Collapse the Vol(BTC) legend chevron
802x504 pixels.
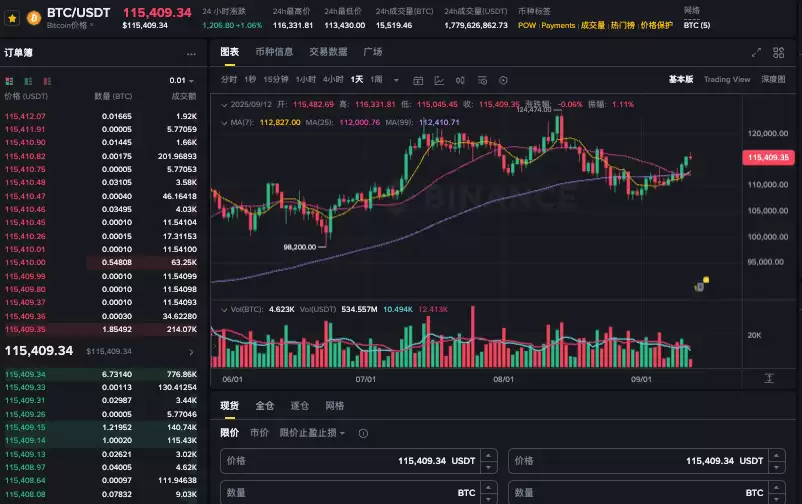pyautogui.click(x=224, y=310)
